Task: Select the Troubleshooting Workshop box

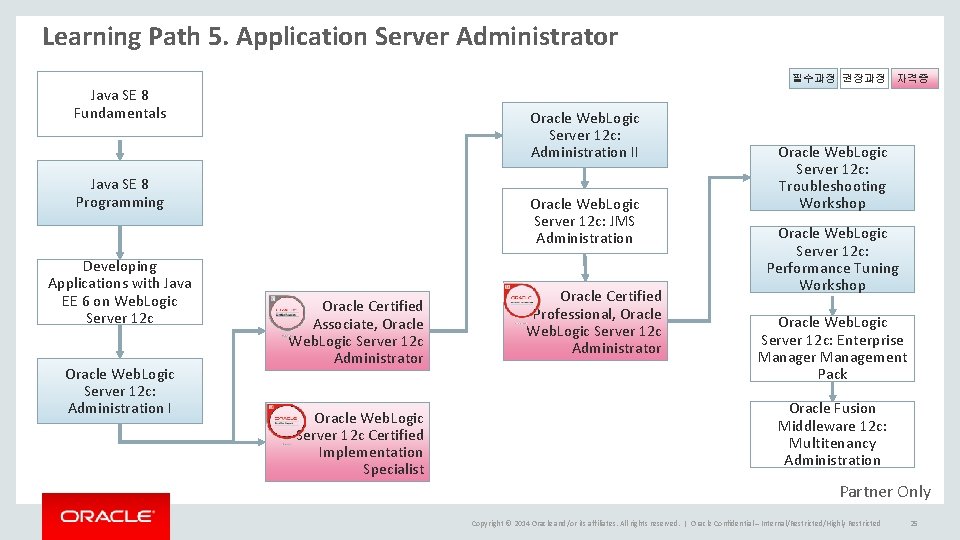Action: [832, 178]
